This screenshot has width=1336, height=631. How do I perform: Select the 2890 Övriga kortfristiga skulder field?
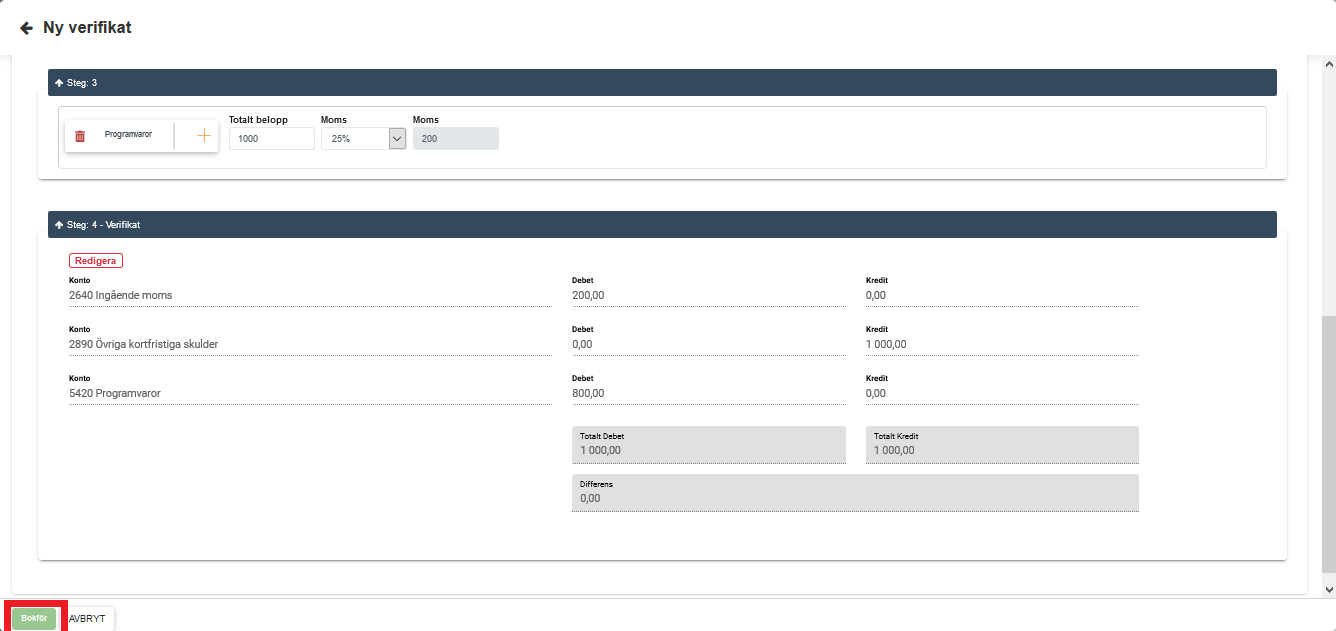coord(309,344)
